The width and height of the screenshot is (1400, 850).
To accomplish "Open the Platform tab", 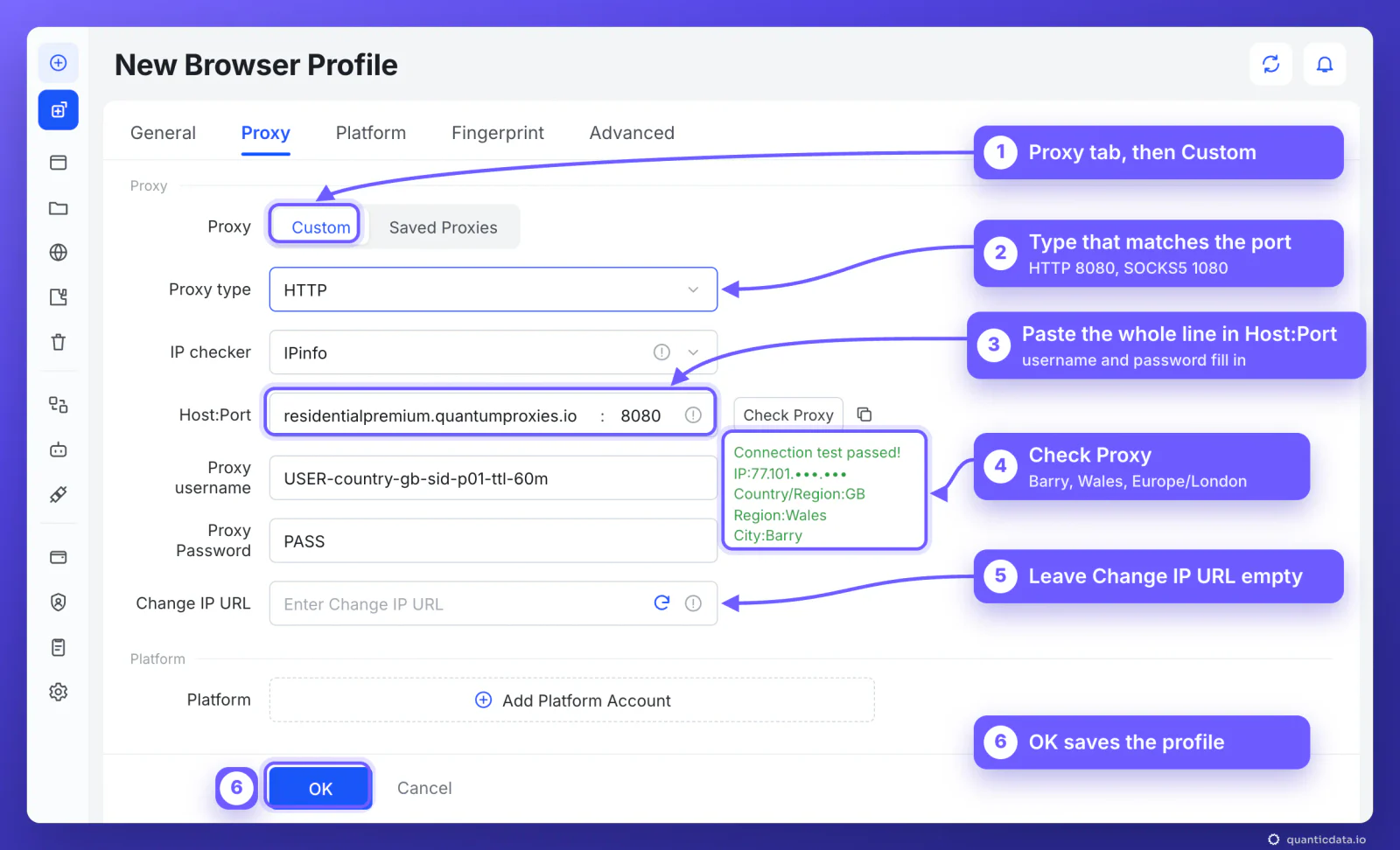I will click(371, 133).
